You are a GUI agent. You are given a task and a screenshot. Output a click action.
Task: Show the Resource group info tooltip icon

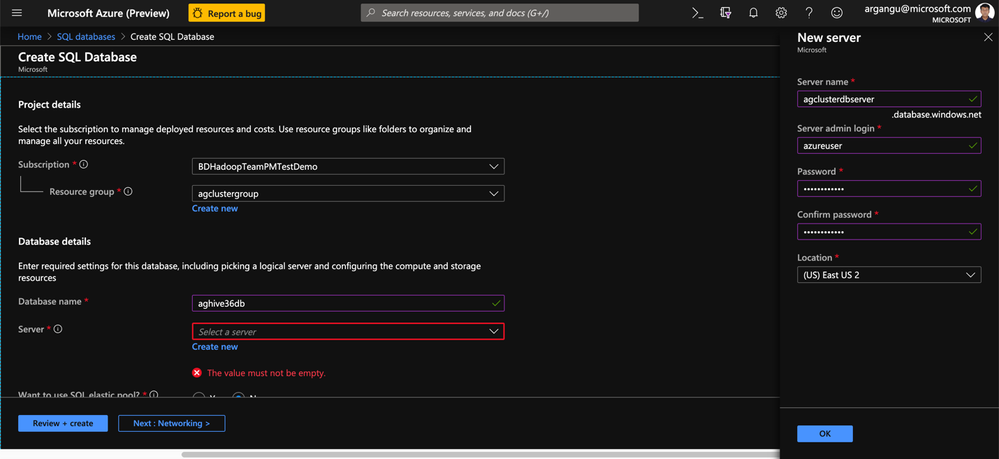(128, 191)
